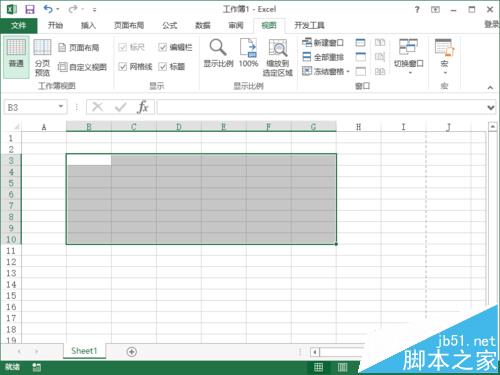Open the ribbon display options icon

(x=435, y=10)
